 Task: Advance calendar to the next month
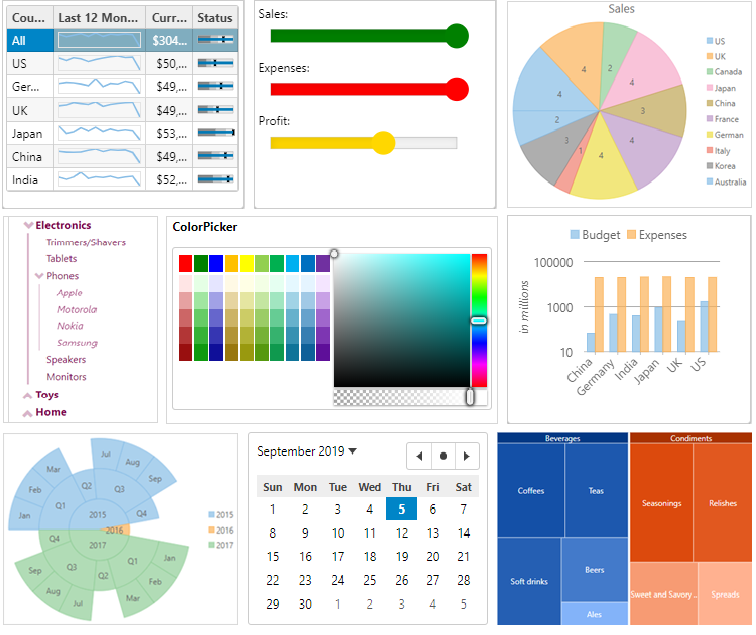point(466,456)
